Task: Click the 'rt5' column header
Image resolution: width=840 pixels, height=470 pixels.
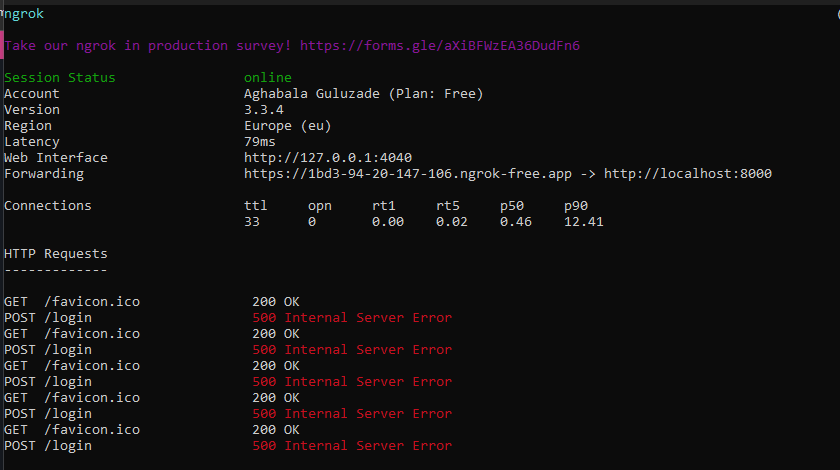Action: coord(448,206)
